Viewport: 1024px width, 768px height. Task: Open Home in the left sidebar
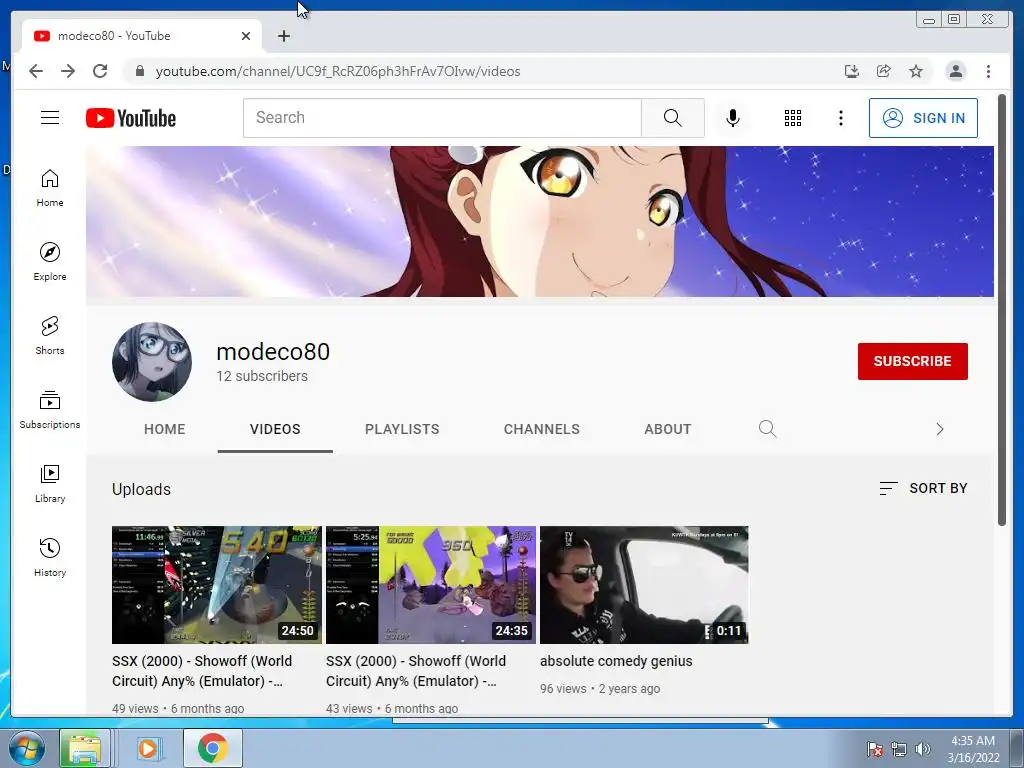pos(50,188)
